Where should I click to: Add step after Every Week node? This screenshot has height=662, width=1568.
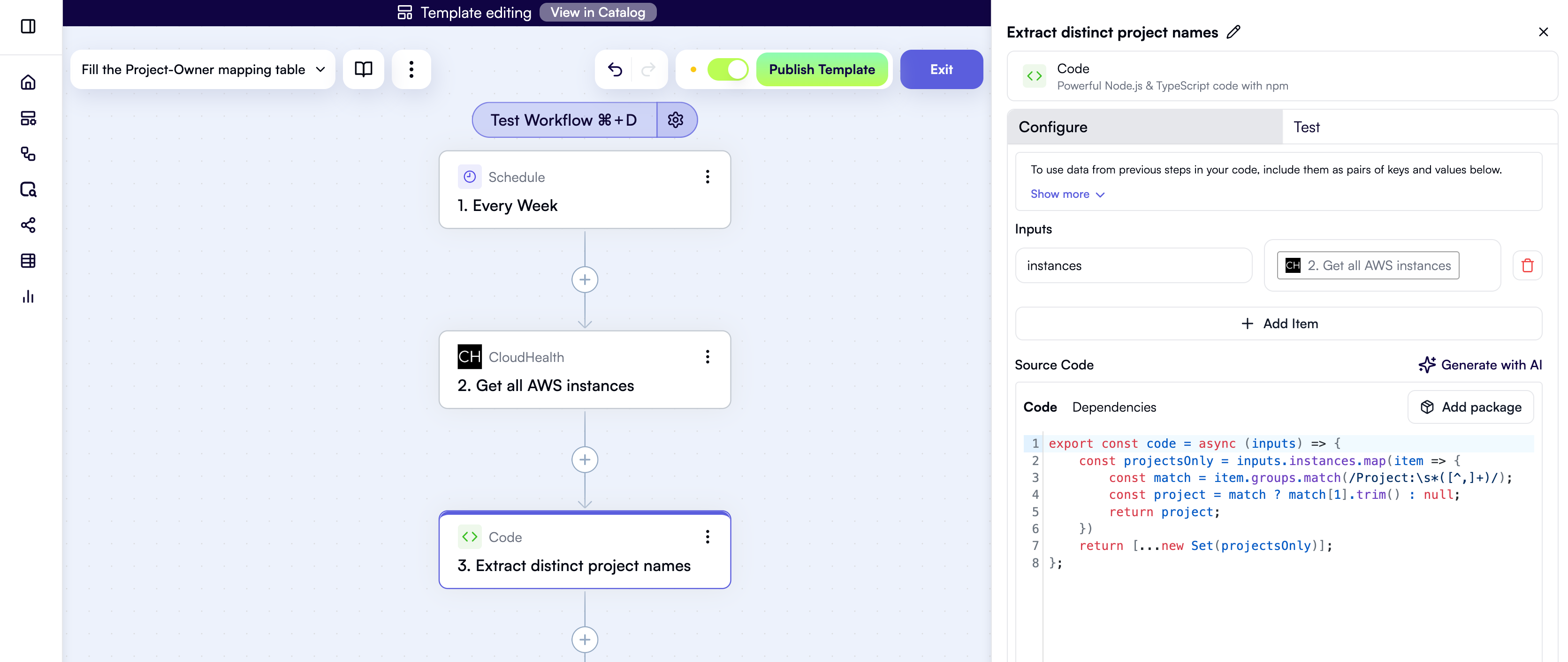[x=584, y=280]
